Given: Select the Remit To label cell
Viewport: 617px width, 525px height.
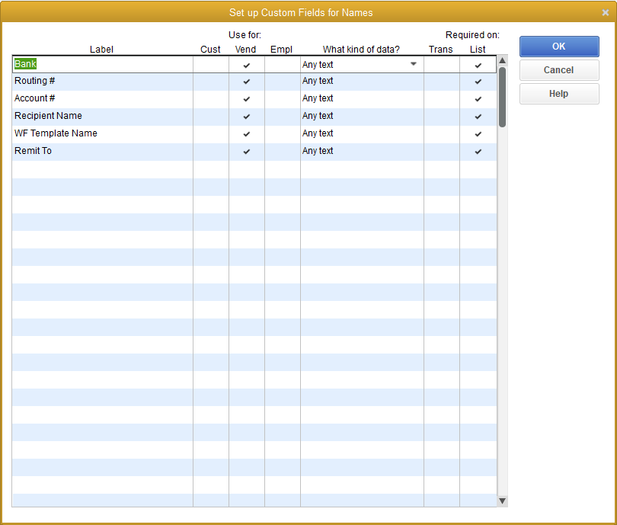Looking at the screenshot, I should click(x=102, y=152).
